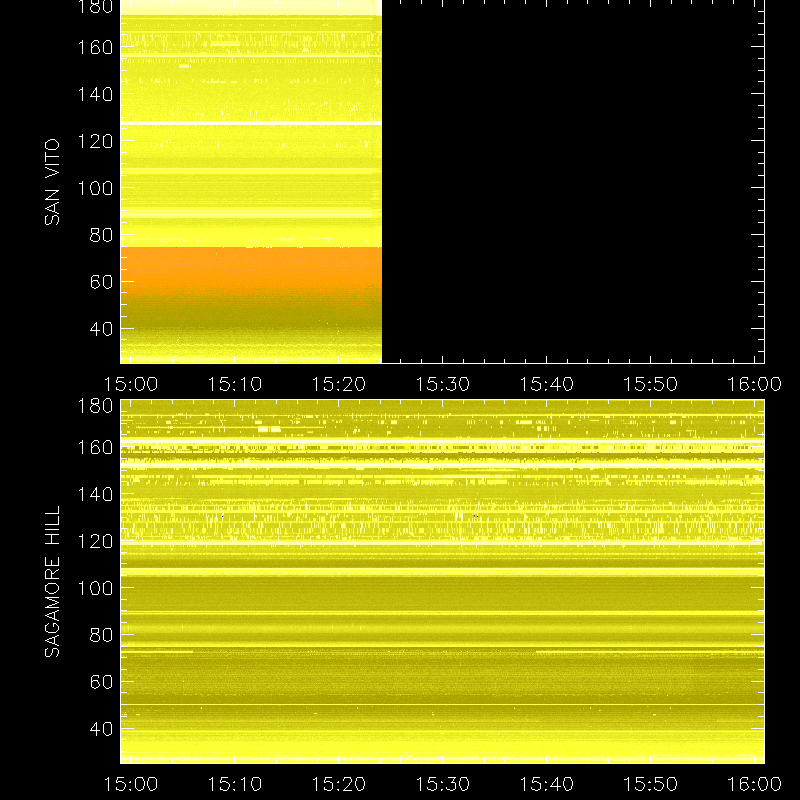This screenshot has width=800, height=800.
Task: Select the 160 tick label on the SAN VITO axis
Action: click(x=95, y=47)
